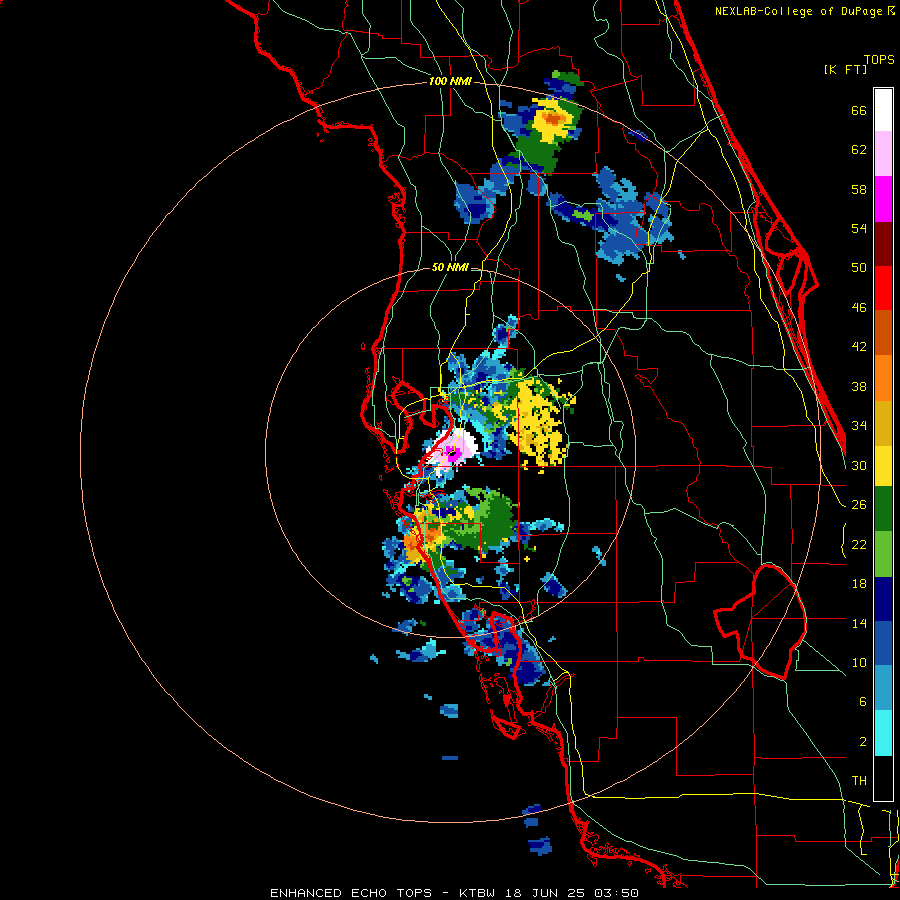
Task: Pick the navy legend swatch beside 18
Action: [x=883, y=599]
